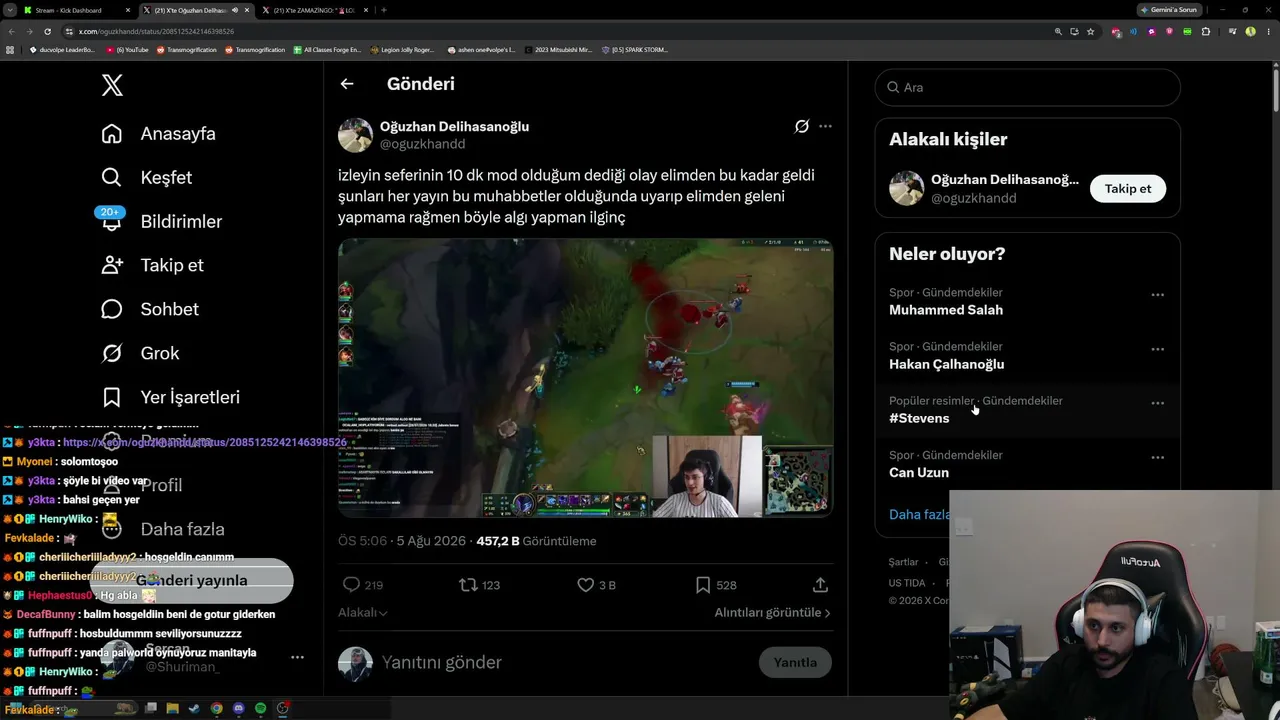Open the ducvolpe LeaderBo... bookmark
The width and height of the screenshot is (1280, 720).
61,49
